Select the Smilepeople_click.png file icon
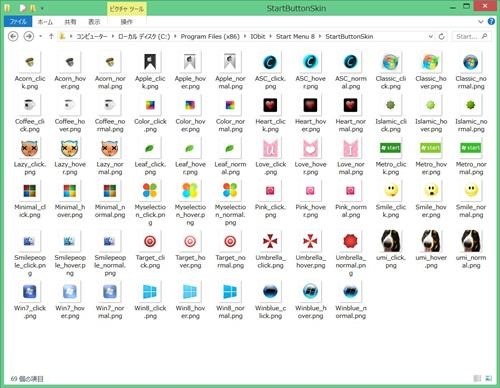The width and height of the screenshot is (500, 388). tap(30, 241)
